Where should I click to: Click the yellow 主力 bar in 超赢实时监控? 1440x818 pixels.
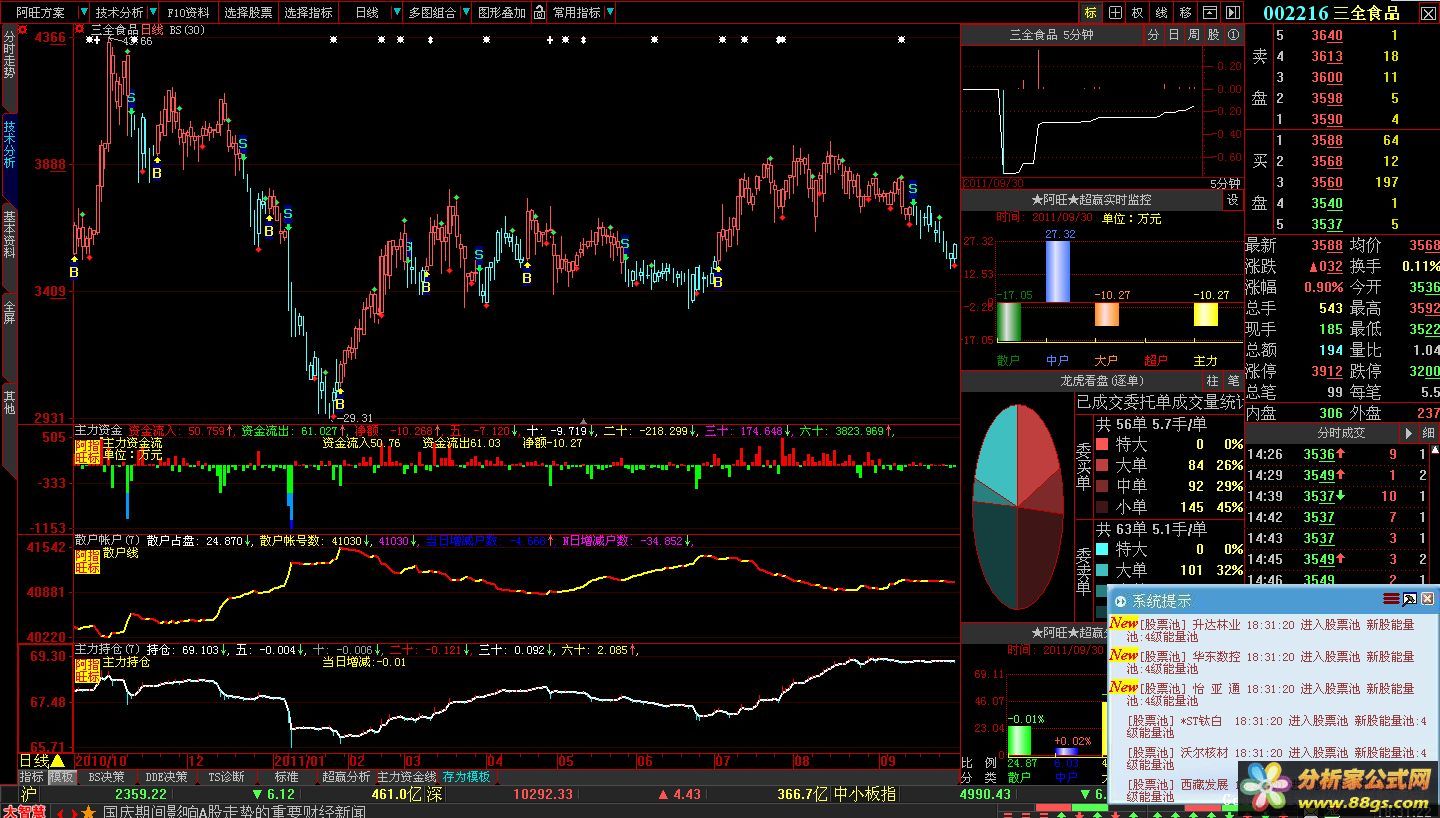[1206, 314]
